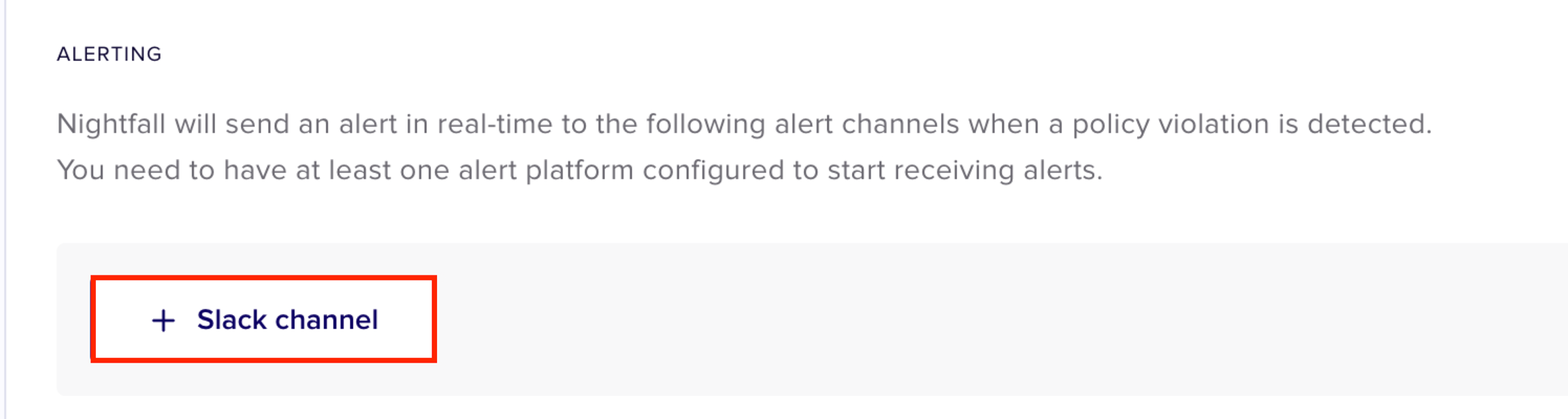This screenshot has width=1568, height=419.
Task: Click empty gray panel area right of Slack channel
Action: pyautogui.click(x=953, y=320)
